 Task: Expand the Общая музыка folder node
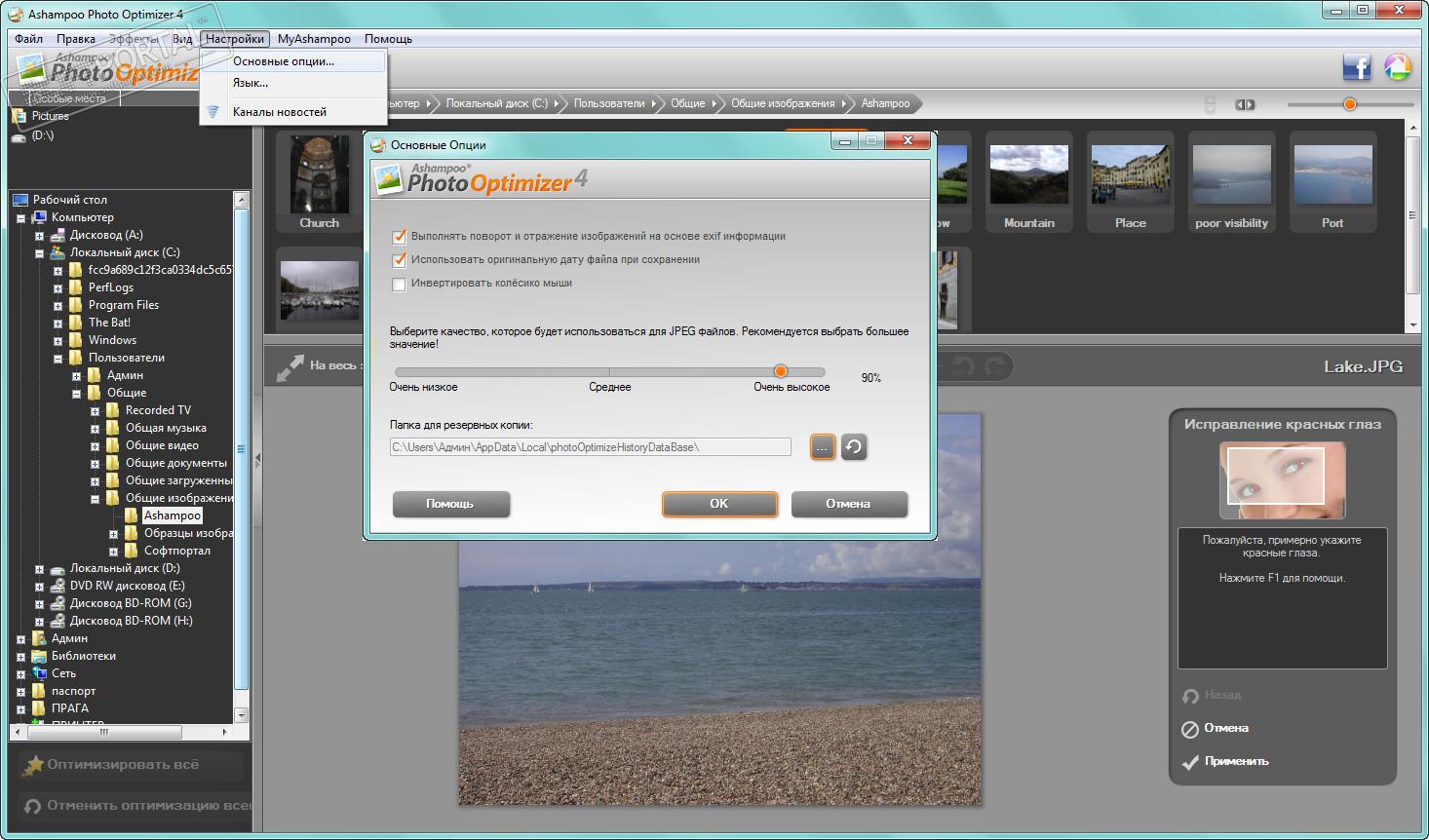pyautogui.click(x=95, y=429)
